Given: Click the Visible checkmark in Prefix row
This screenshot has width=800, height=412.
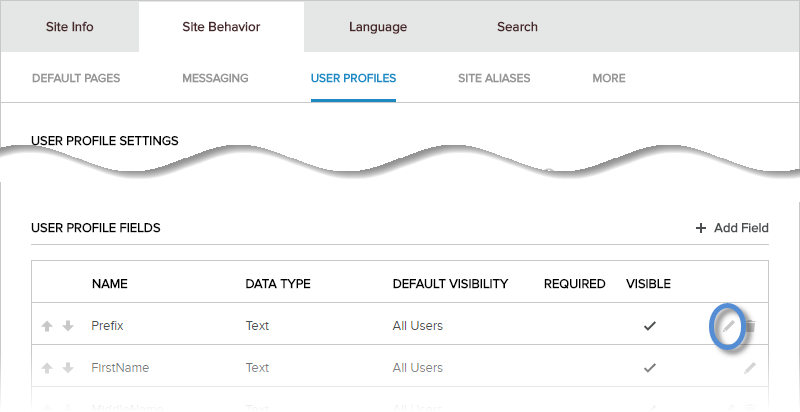Looking at the screenshot, I should pyautogui.click(x=649, y=325).
